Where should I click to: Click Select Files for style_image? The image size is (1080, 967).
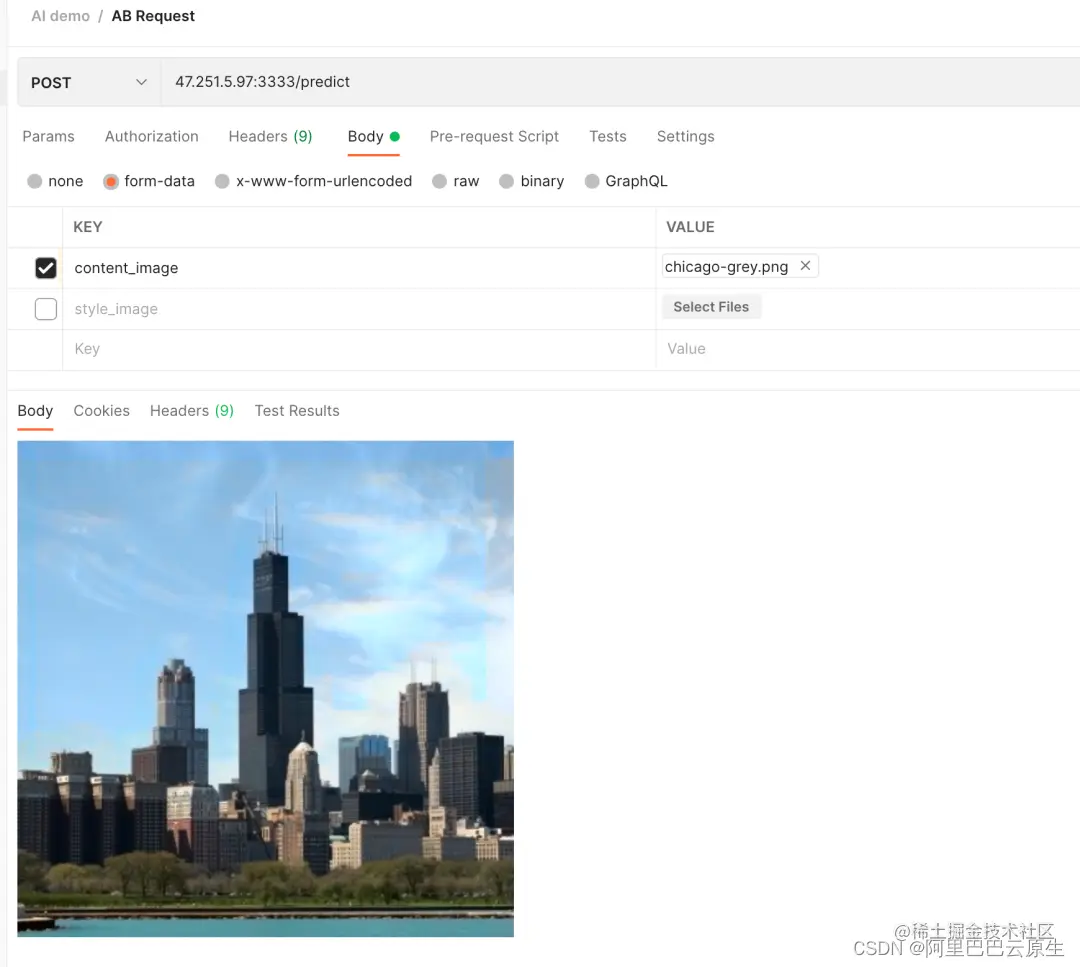point(711,306)
